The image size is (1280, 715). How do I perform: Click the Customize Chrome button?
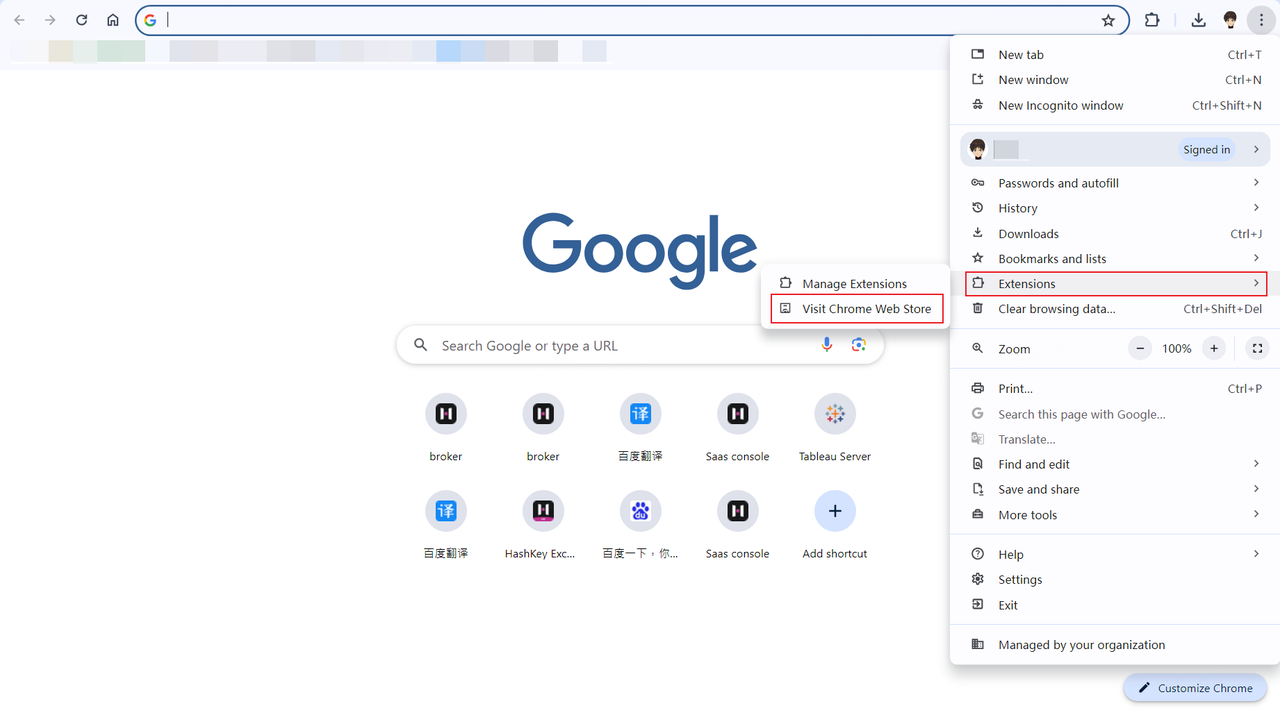tap(1195, 688)
